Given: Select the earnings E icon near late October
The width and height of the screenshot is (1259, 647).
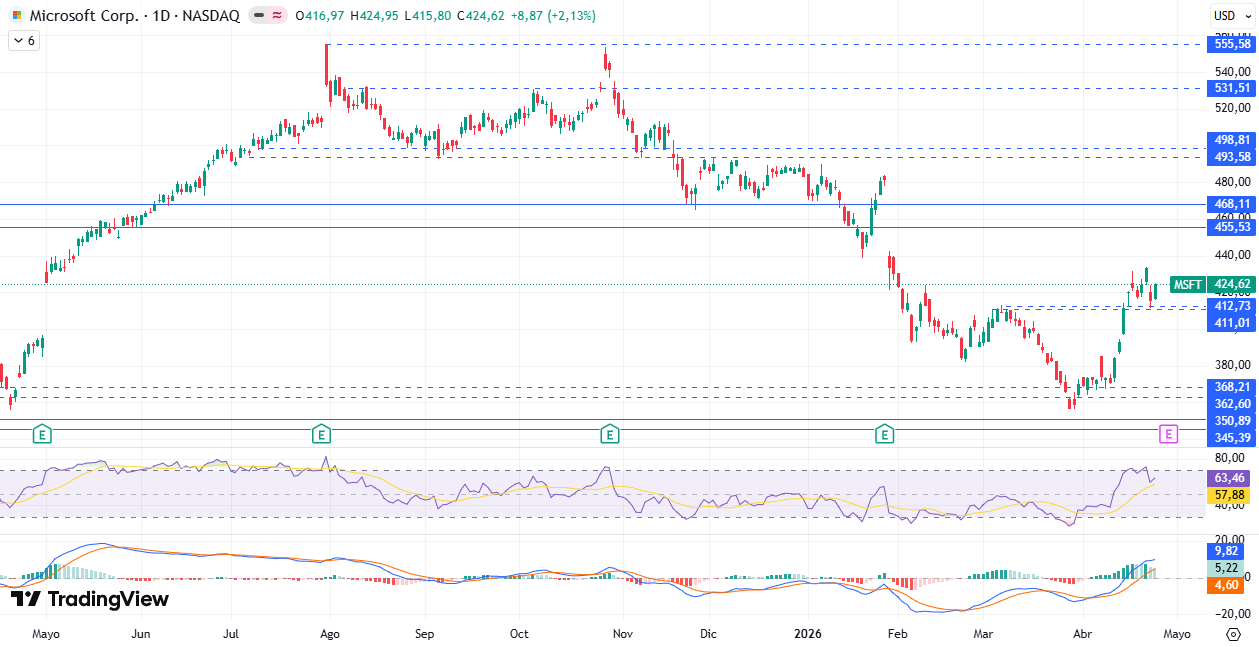Looking at the screenshot, I should click(x=609, y=434).
